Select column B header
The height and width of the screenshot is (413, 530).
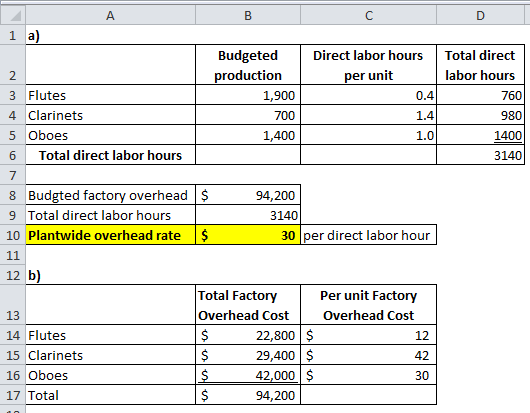click(x=248, y=16)
